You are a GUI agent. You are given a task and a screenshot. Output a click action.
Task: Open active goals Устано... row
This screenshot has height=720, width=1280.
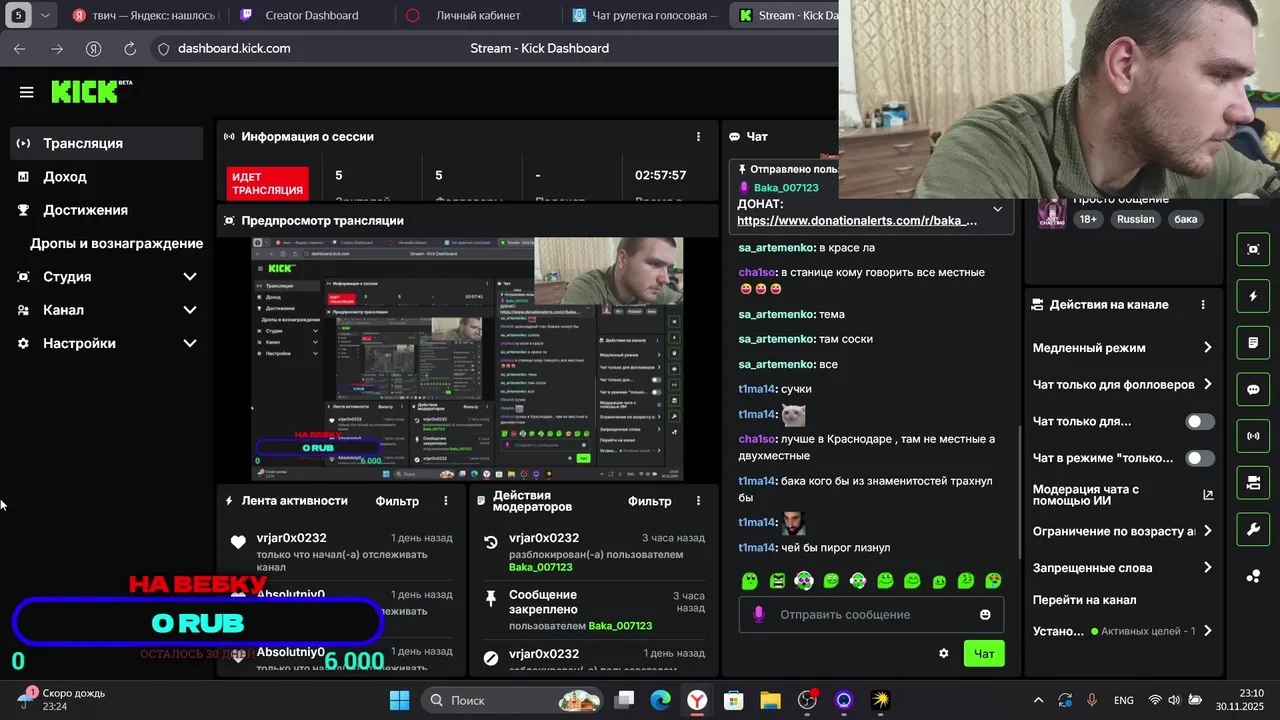pos(1123,631)
